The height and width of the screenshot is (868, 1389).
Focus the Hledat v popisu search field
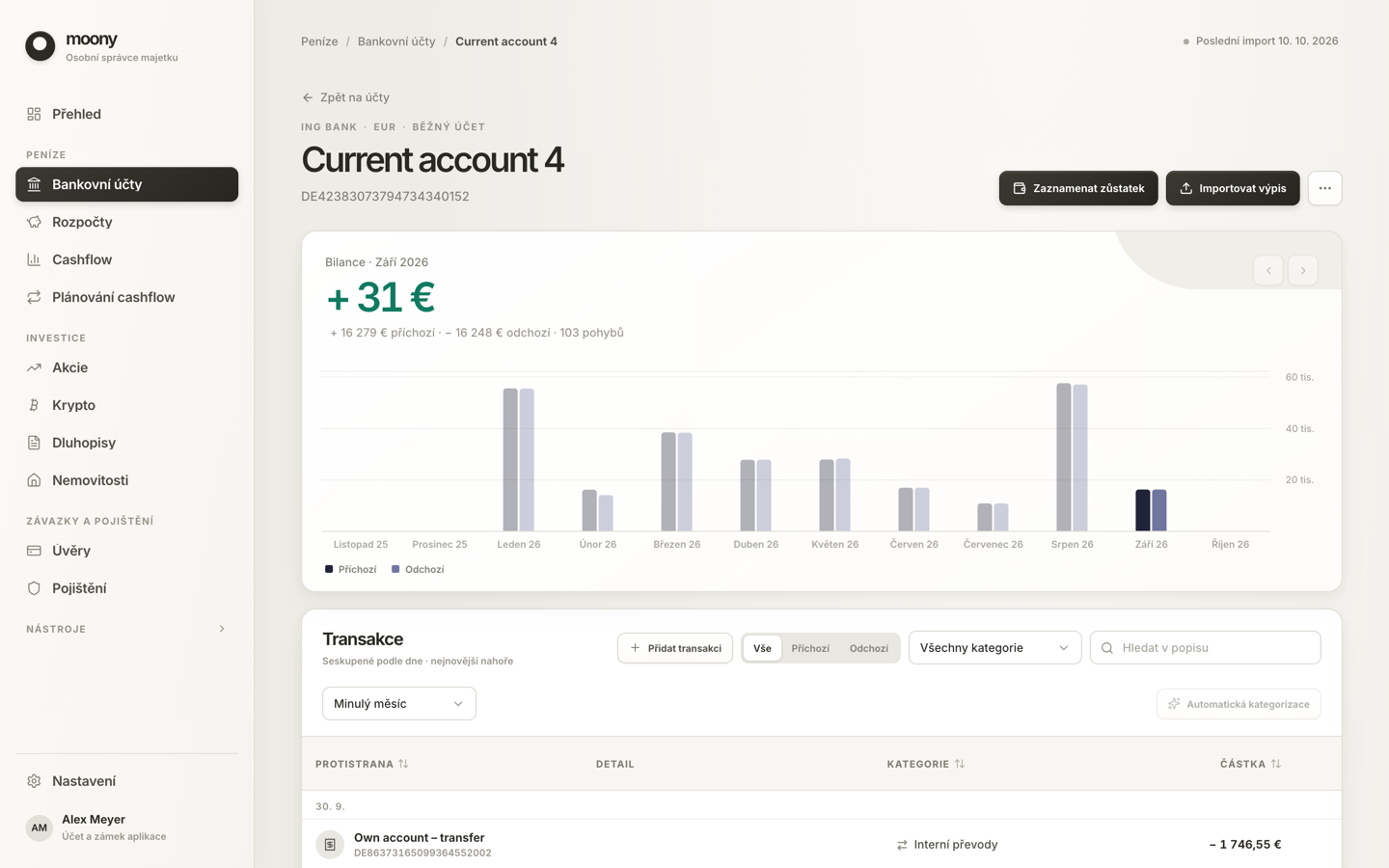(x=1206, y=648)
